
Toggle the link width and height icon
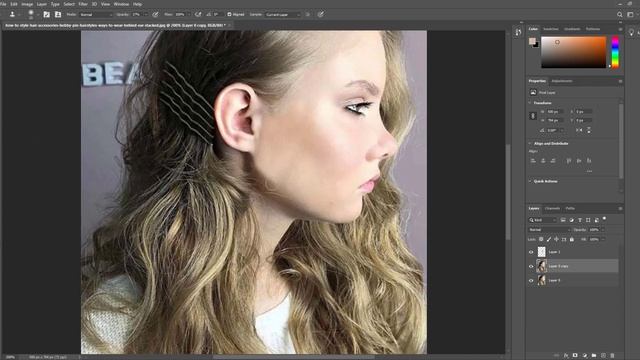pos(533,116)
